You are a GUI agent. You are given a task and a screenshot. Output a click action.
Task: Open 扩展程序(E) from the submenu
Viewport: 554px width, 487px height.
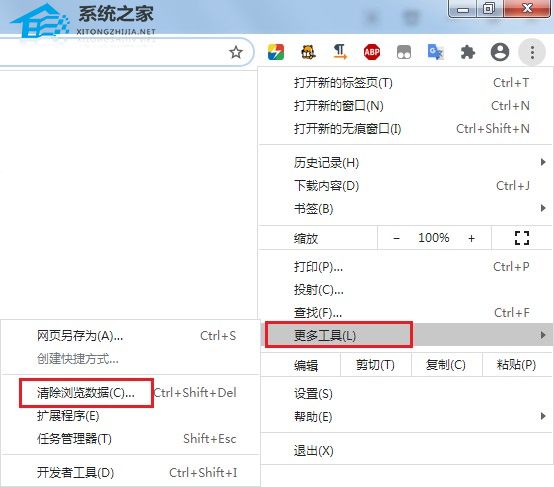pos(131,416)
